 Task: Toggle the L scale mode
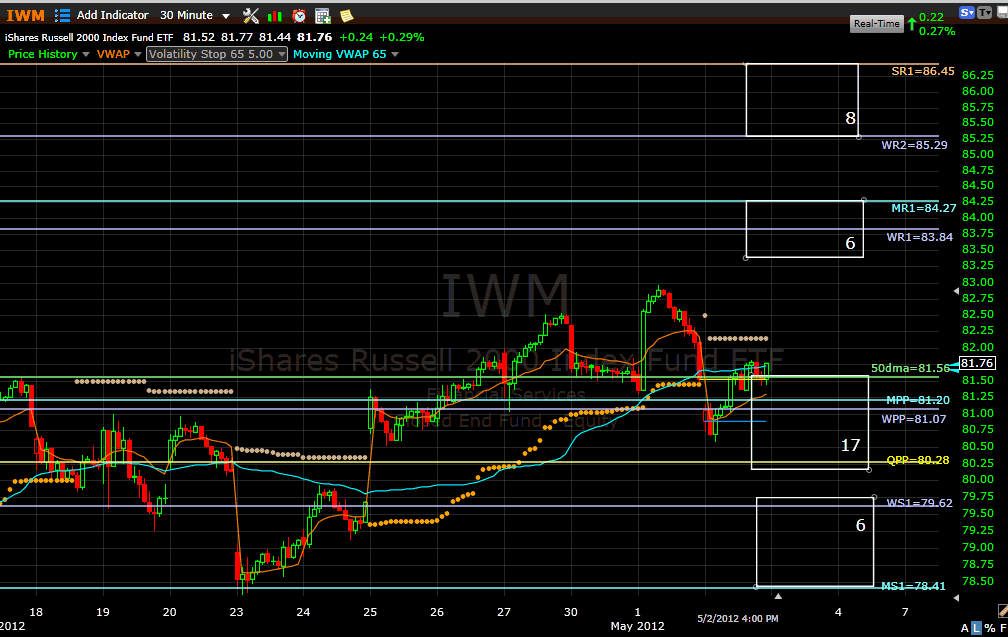click(x=976, y=628)
